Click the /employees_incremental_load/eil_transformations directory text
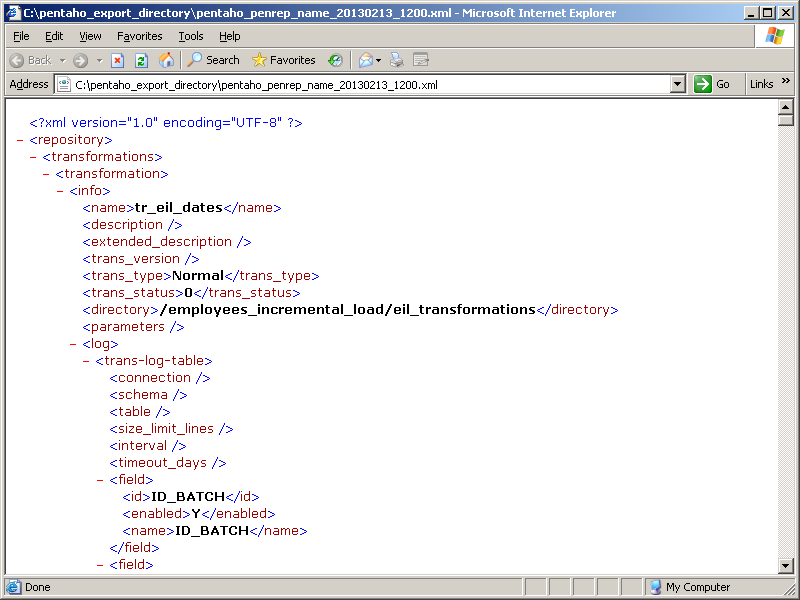The height and width of the screenshot is (600, 800). pos(347,310)
